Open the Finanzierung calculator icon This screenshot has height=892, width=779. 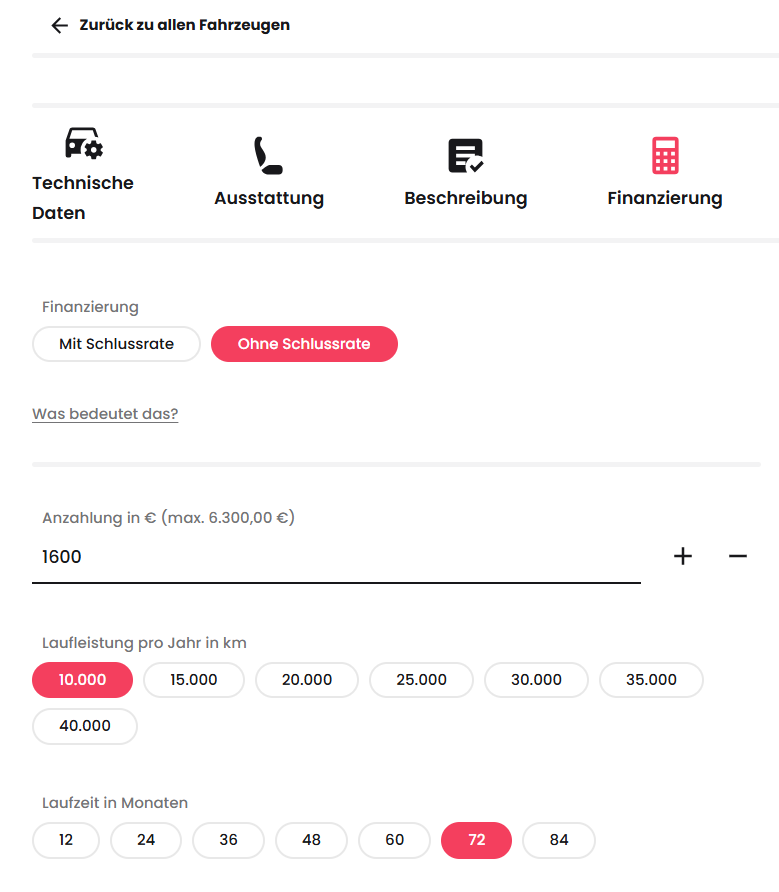[x=665, y=156]
